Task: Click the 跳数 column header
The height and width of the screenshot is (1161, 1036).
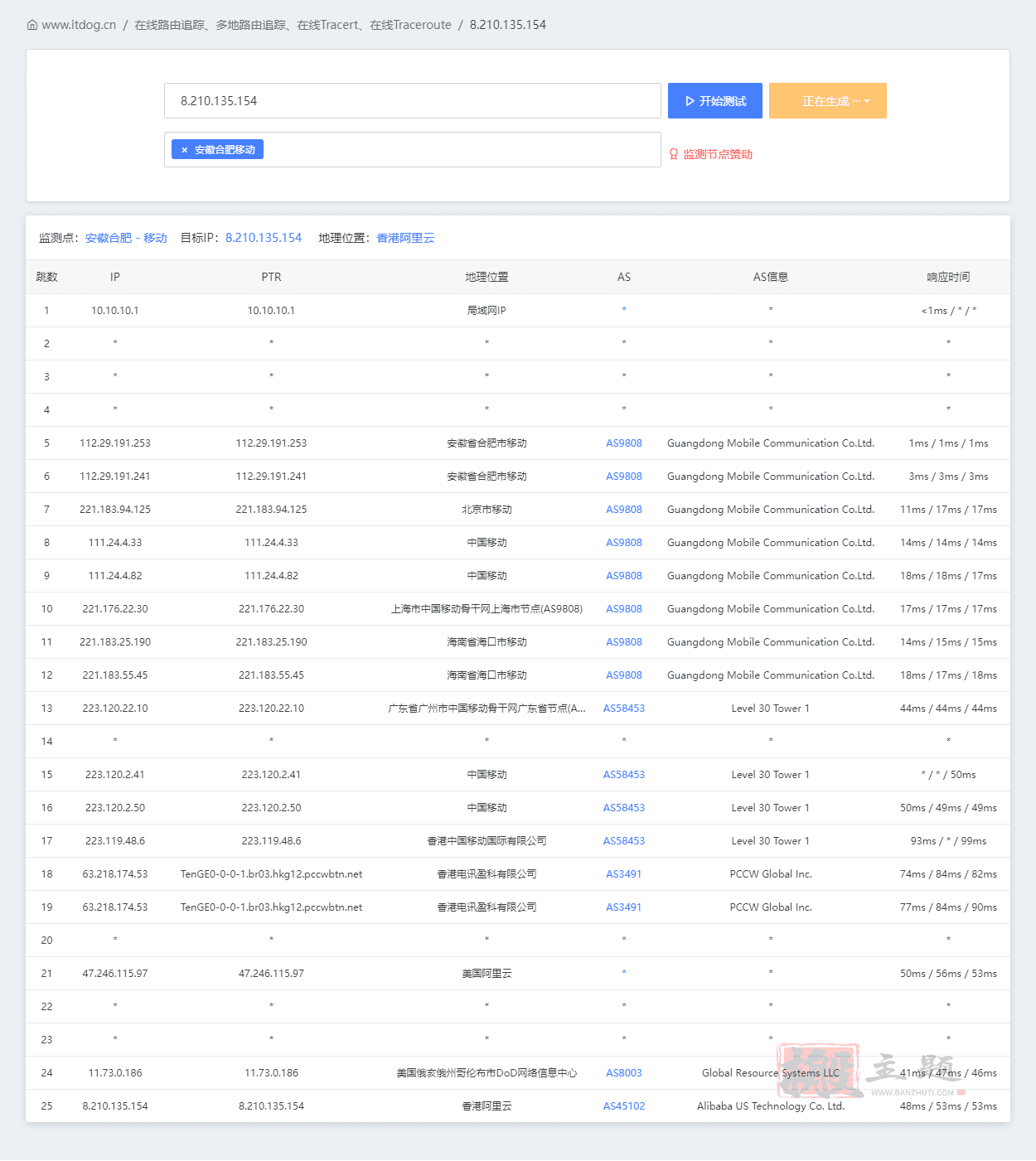Action: tap(47, 277)
